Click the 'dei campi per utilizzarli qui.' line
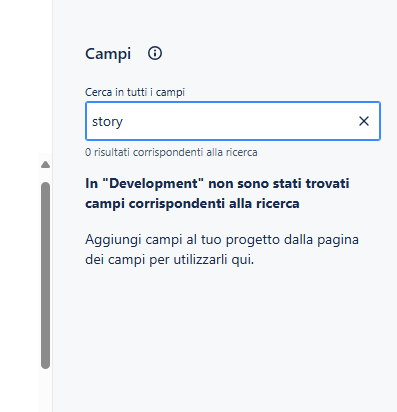This screenshot has height=412, width=397. (x=169, y=259)
